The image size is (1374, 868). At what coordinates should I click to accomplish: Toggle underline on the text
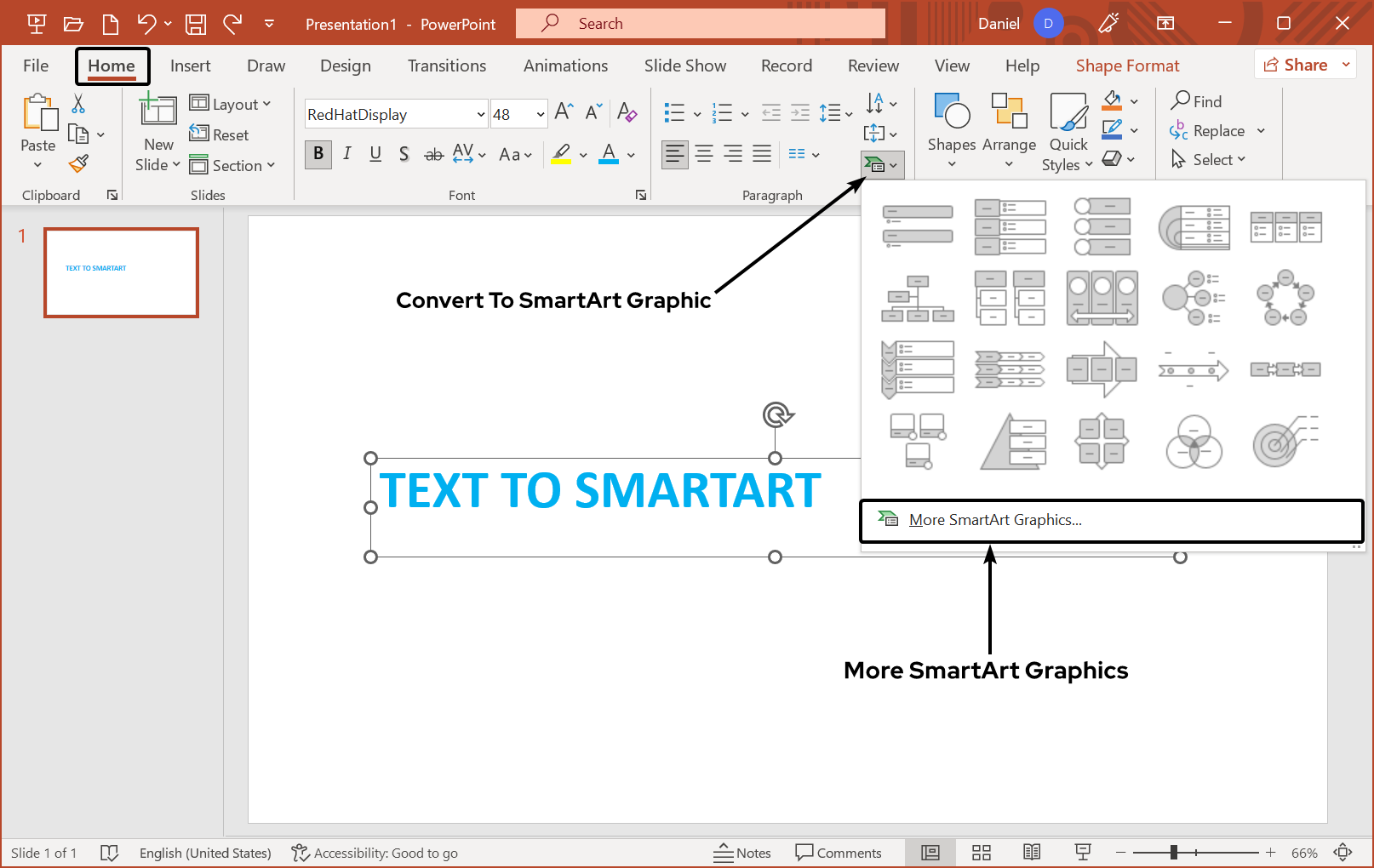tap(375, 154)
